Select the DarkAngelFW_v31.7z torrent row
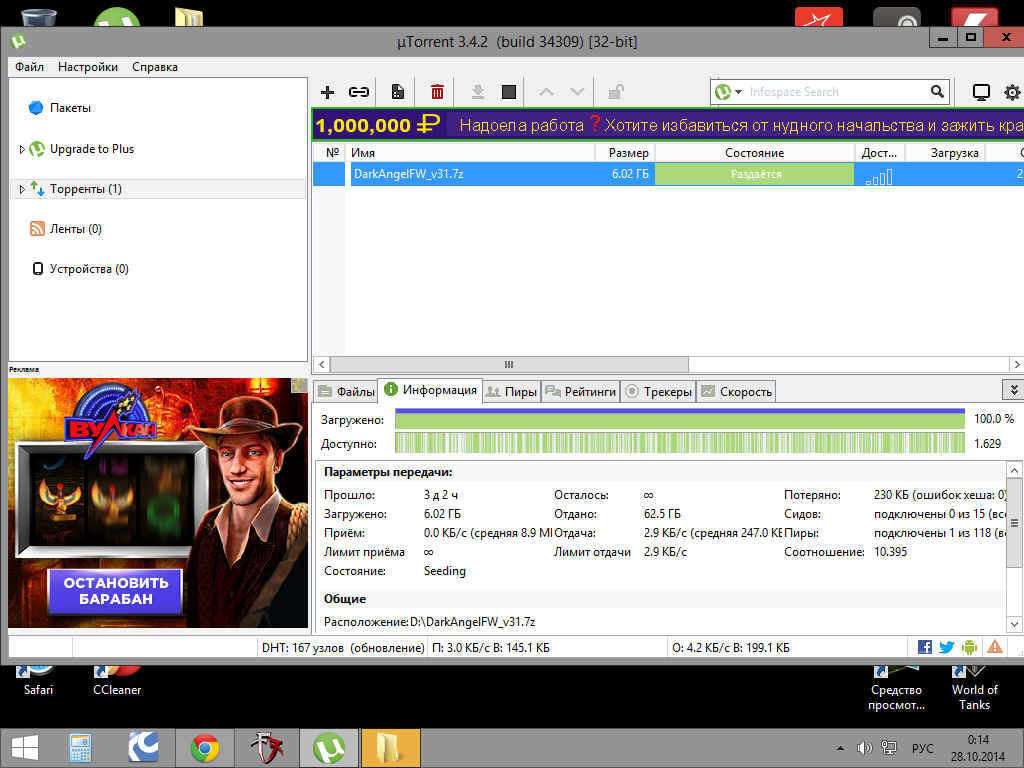 pos(668,174)
